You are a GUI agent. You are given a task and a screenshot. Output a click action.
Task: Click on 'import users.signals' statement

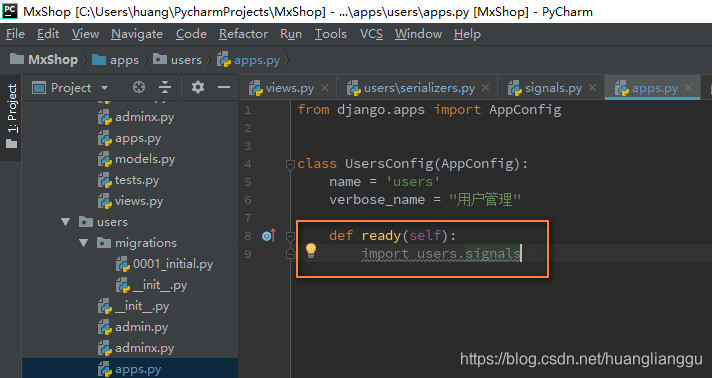coord(441,254)
